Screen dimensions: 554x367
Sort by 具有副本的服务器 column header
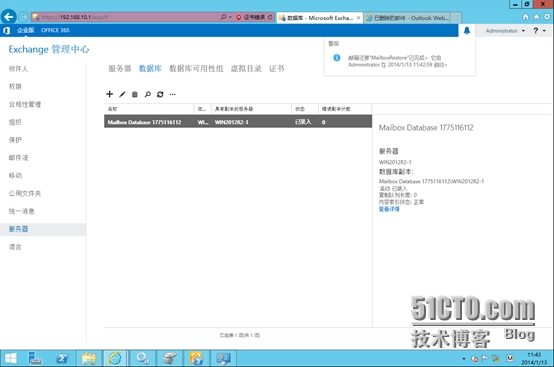point(251,109)
